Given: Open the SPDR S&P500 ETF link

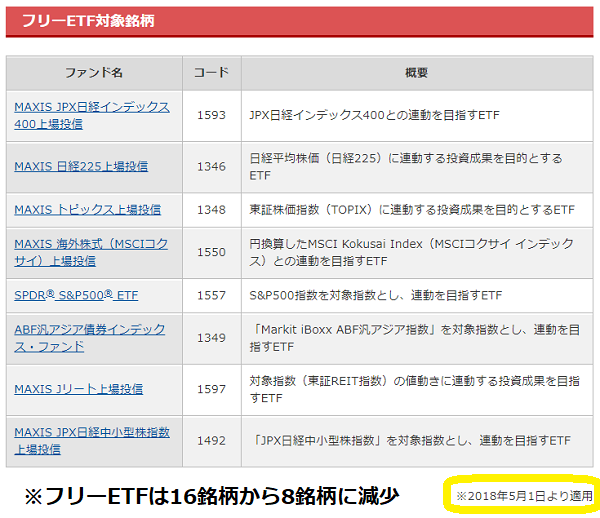Looking at the screenshot, I should [x=76, y=295].
